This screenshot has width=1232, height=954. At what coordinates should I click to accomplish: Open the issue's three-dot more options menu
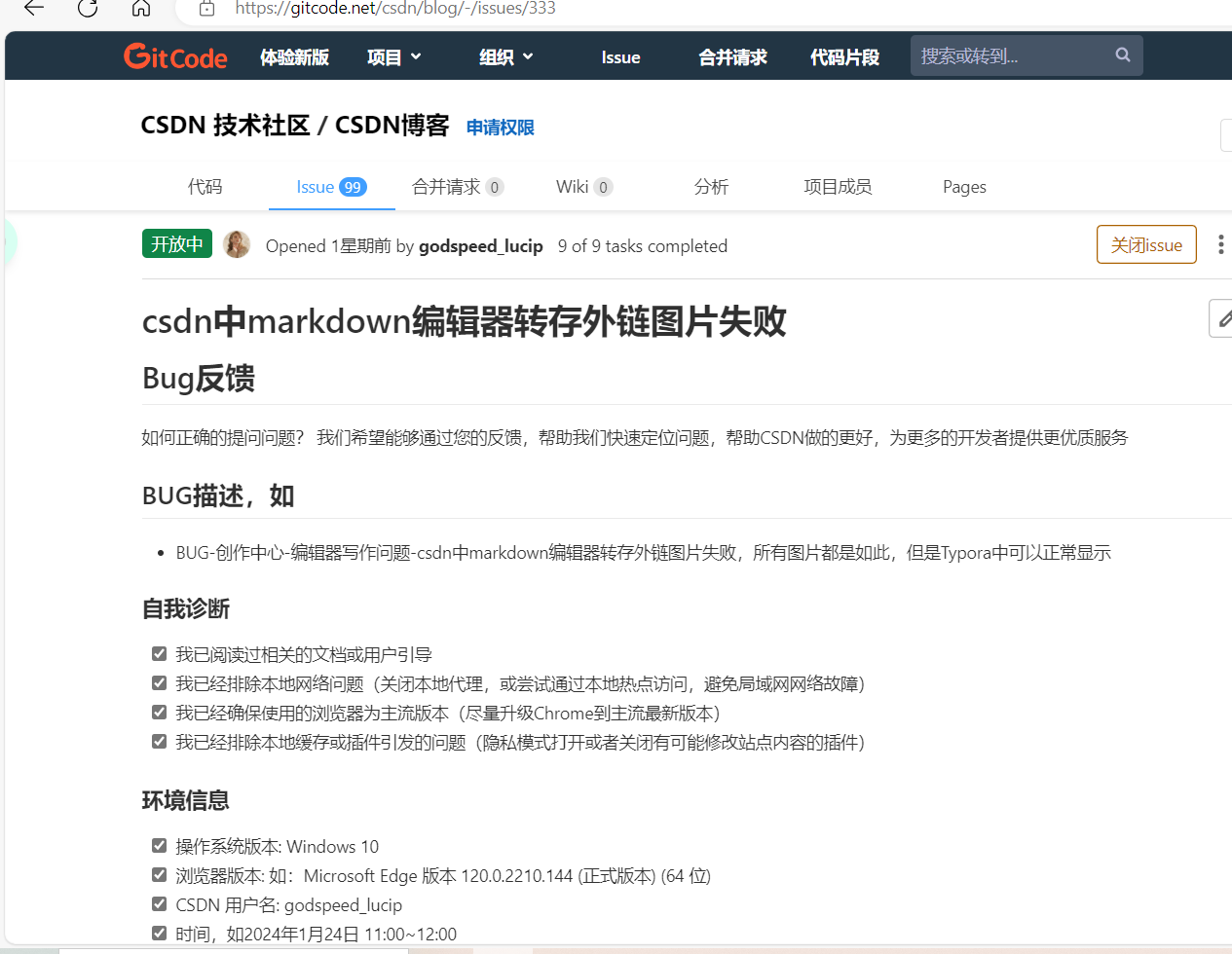(1220, 244)
